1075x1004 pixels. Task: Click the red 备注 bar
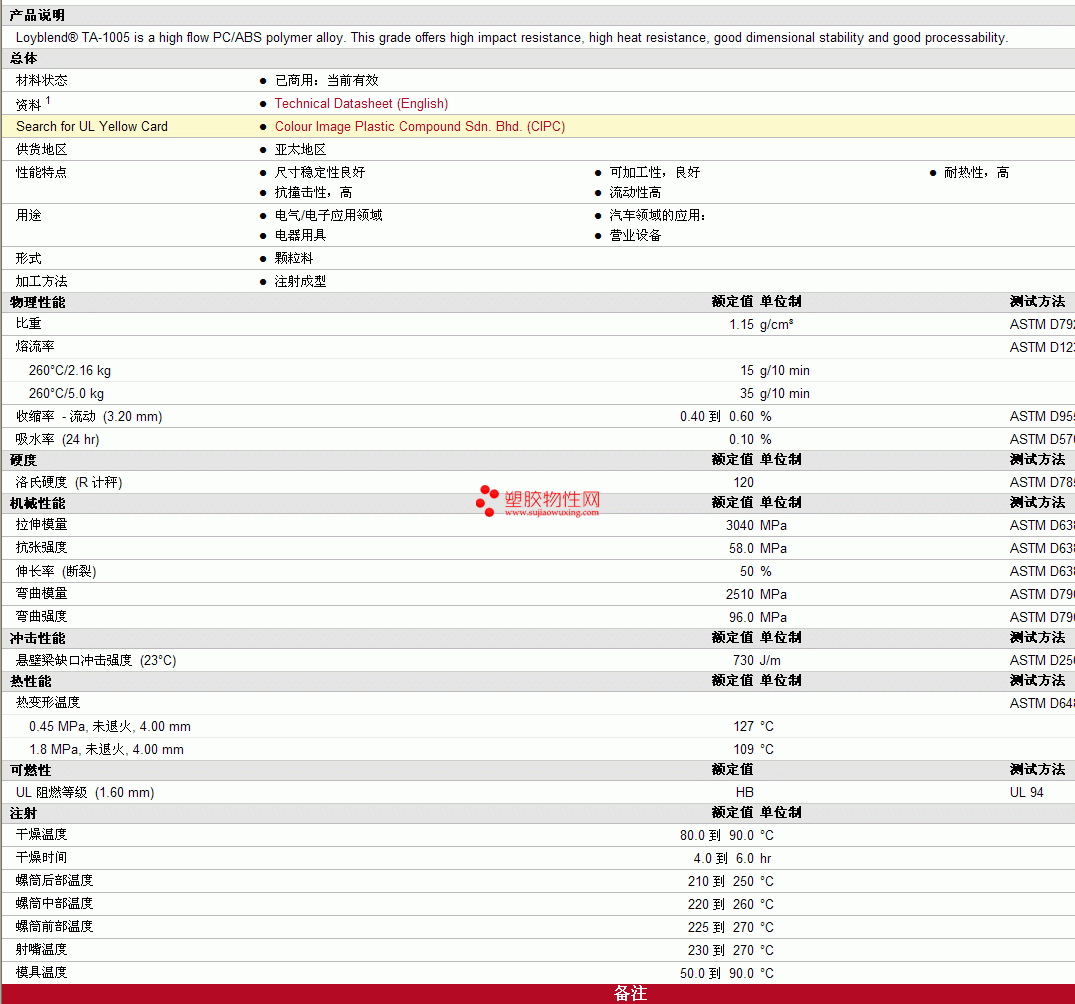[538, 994]
